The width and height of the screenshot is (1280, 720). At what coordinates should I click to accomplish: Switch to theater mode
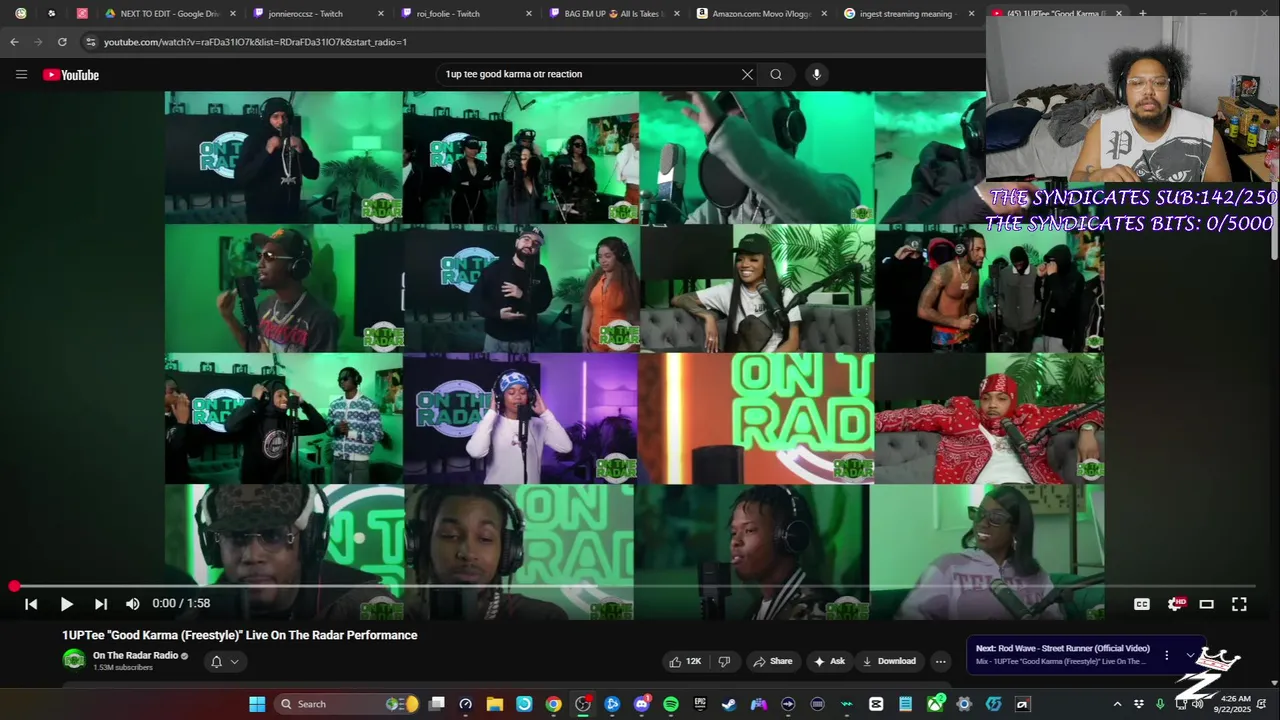[1207, 604]
